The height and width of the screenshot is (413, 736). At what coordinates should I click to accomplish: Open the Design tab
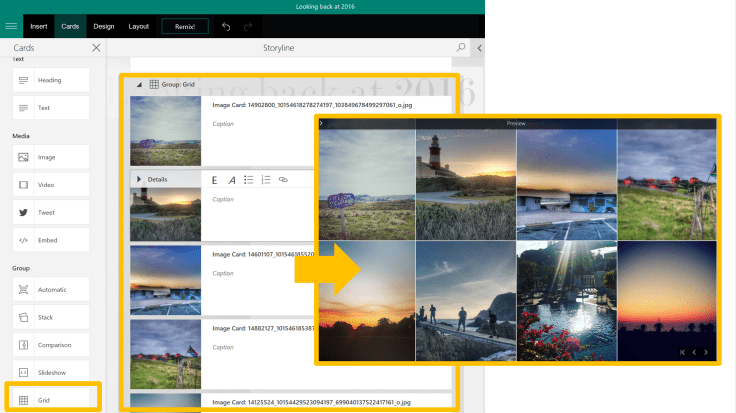(x=103, y=26)
